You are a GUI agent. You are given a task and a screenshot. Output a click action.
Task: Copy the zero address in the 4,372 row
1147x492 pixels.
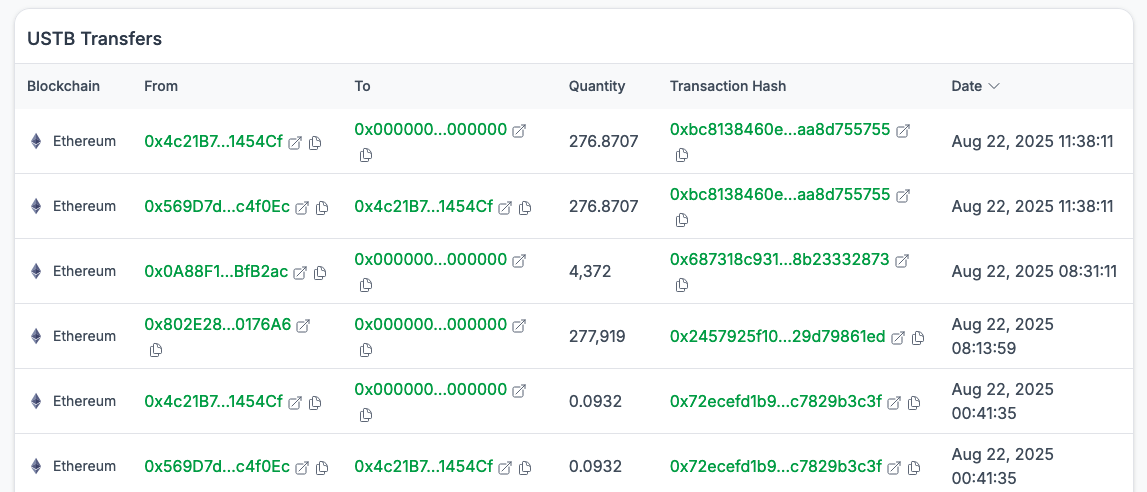click(x=366, y=285)
